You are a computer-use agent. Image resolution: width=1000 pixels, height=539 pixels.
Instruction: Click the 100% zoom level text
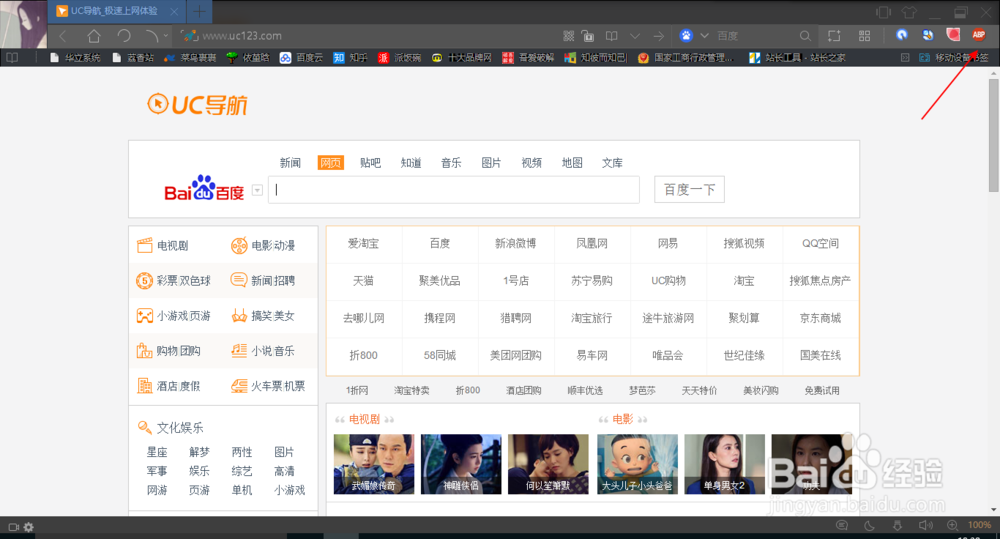tap(979, 525)
